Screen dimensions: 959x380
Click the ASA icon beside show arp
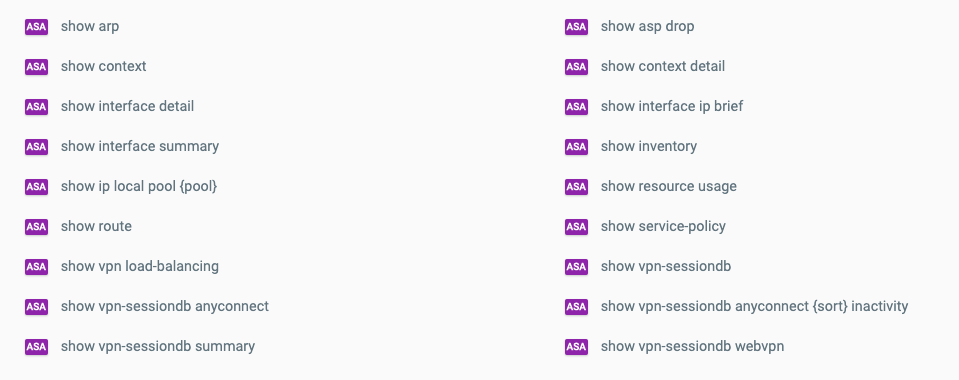tap(36, 27)
